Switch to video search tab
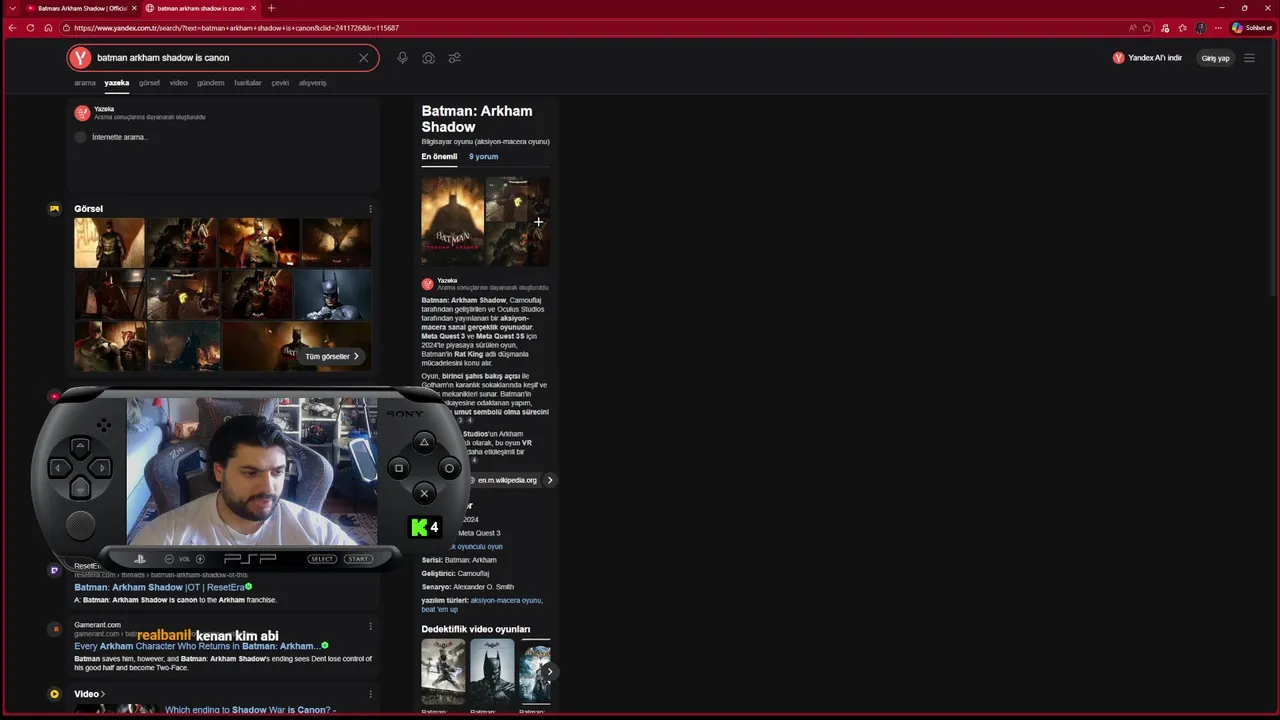The height and width of the screenshot is (720, 1280). click(x=178, y=83)
